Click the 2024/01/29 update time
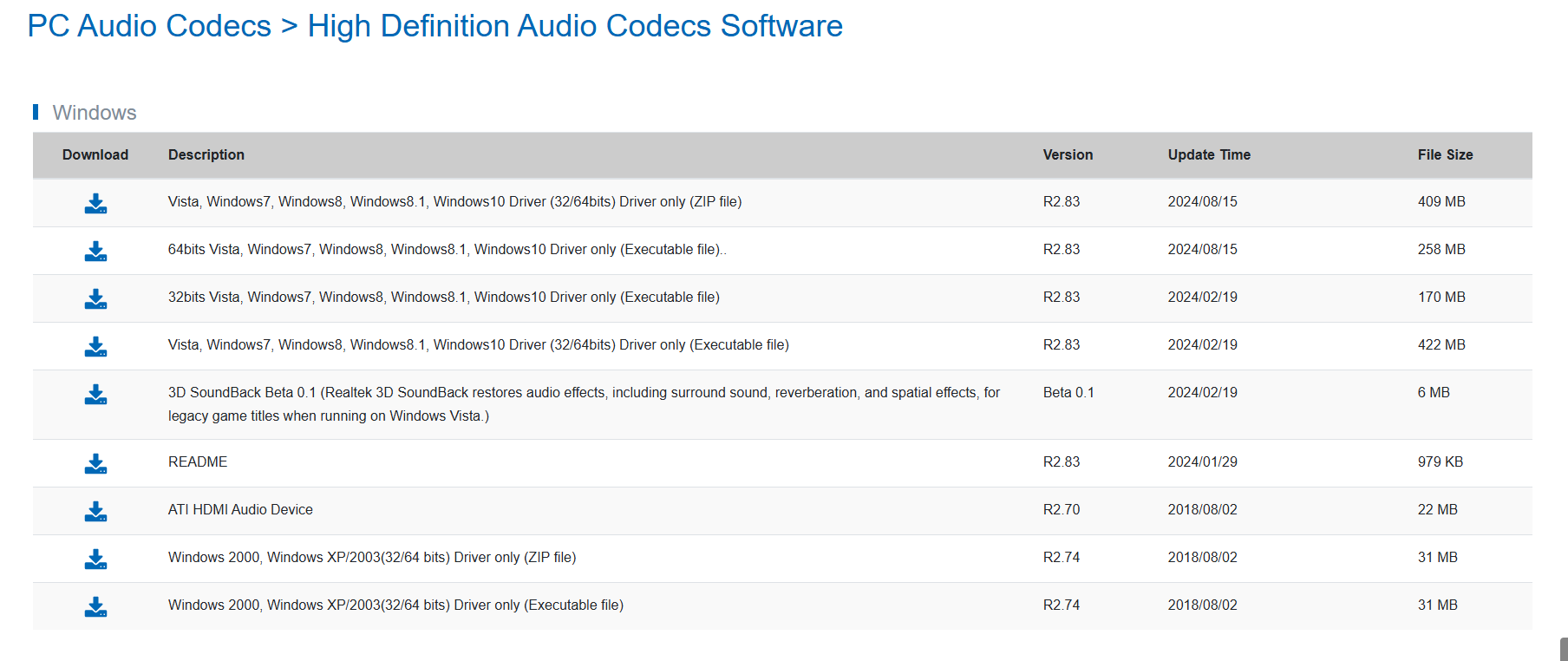This screenshot has height=661, width=1568. click(x=1202, y=461)
